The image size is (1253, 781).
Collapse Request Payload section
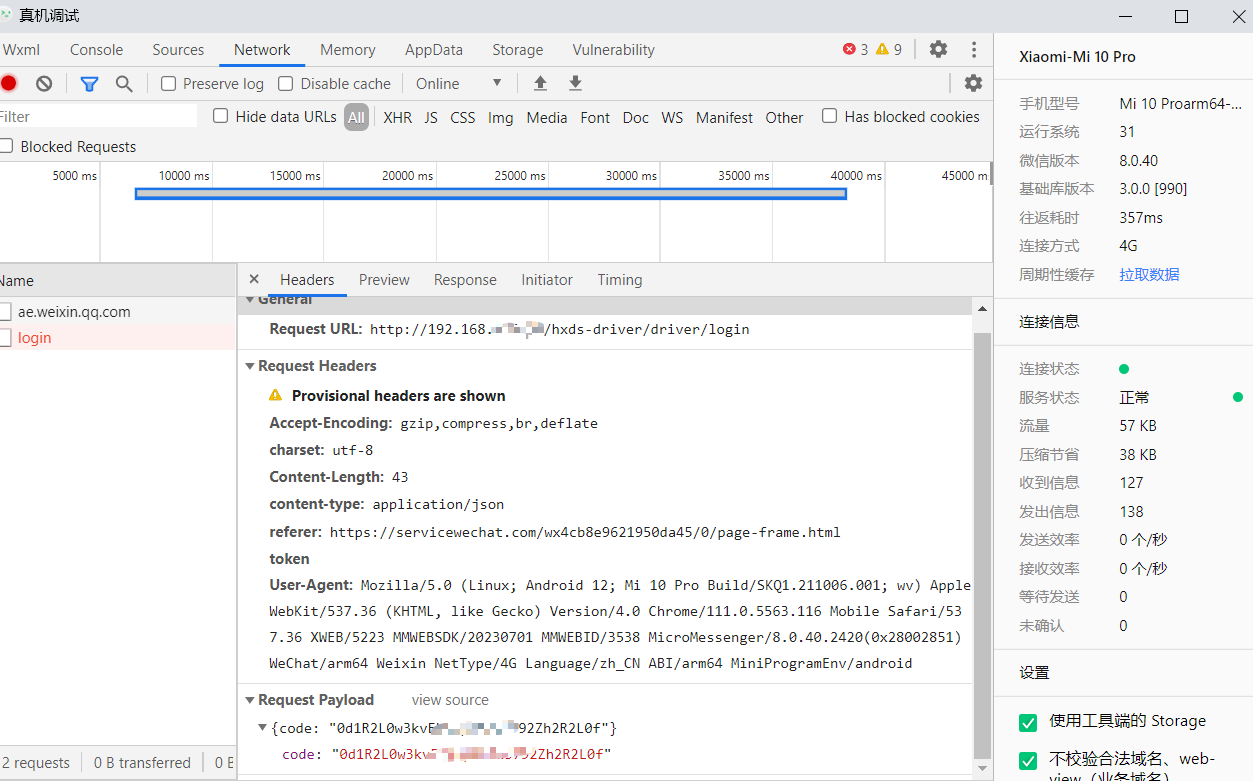click(250, 701)
